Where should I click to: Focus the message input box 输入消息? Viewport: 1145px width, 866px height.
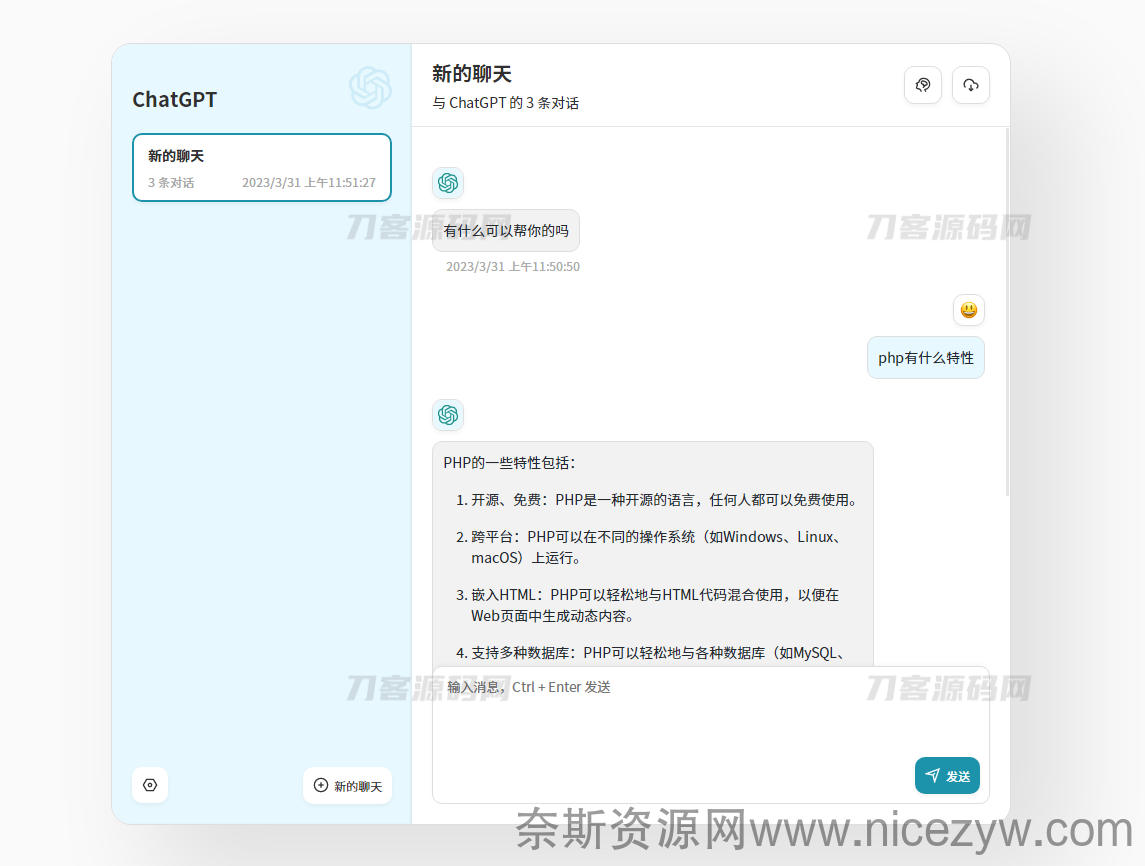point(711,735)
